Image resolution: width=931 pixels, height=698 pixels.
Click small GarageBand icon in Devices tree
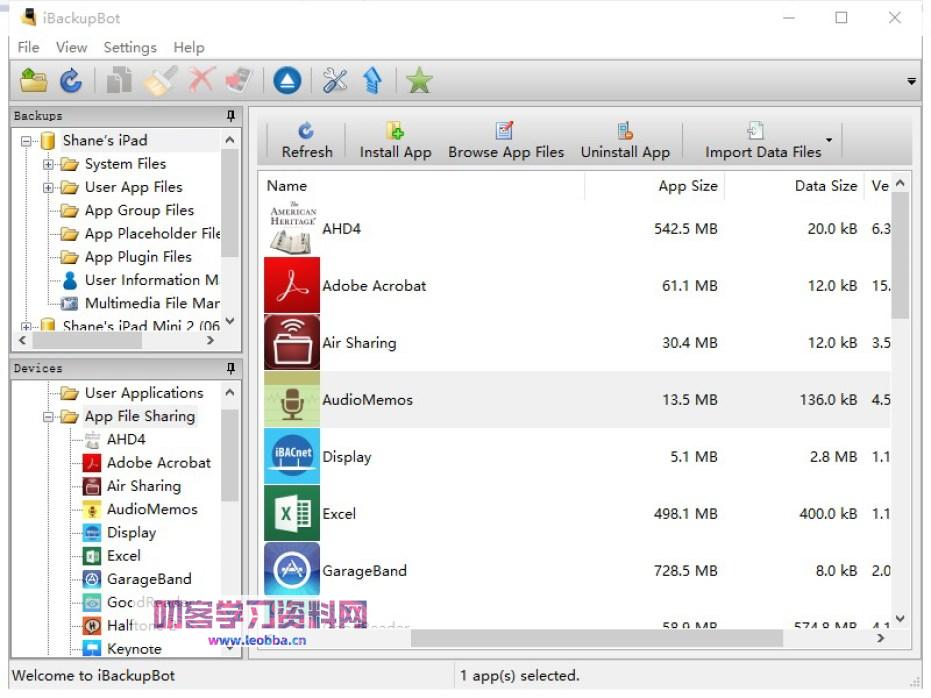coord(91,579)
